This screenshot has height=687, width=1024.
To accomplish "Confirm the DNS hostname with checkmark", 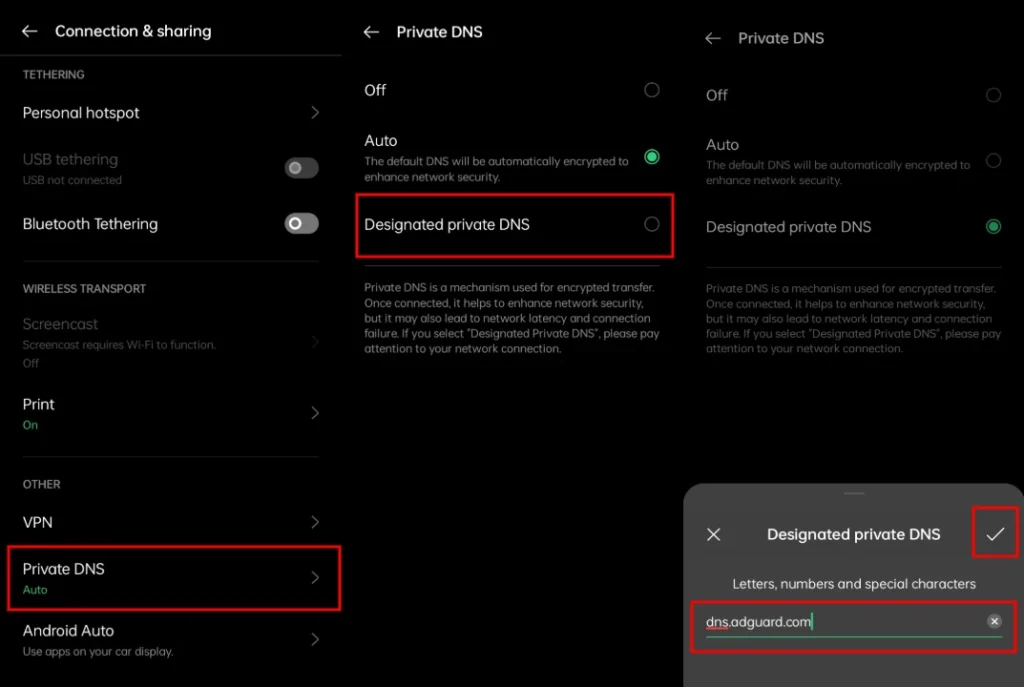I will click(x=995, y=534).
